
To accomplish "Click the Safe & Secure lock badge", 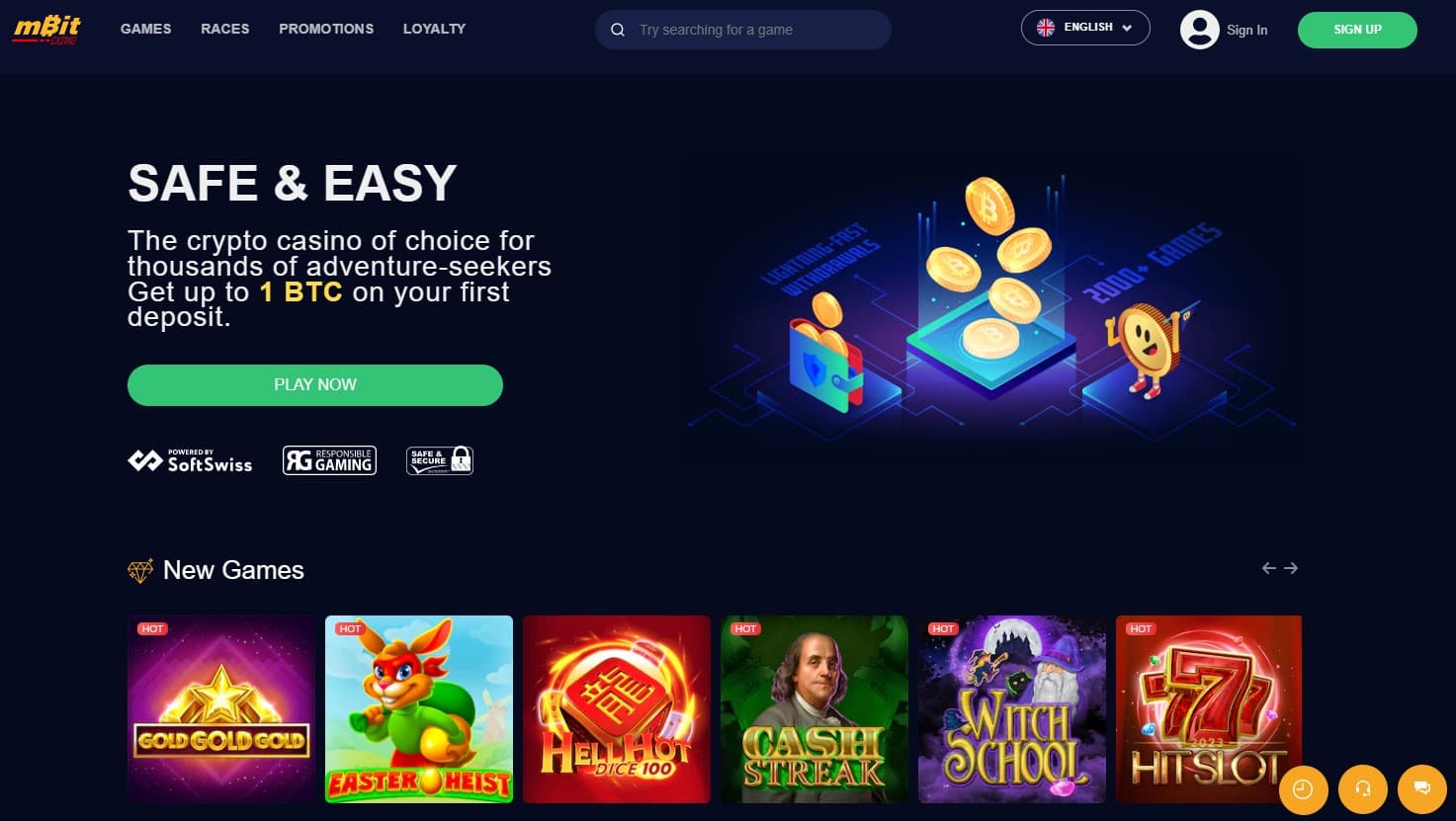I will [x=440, y=460].
